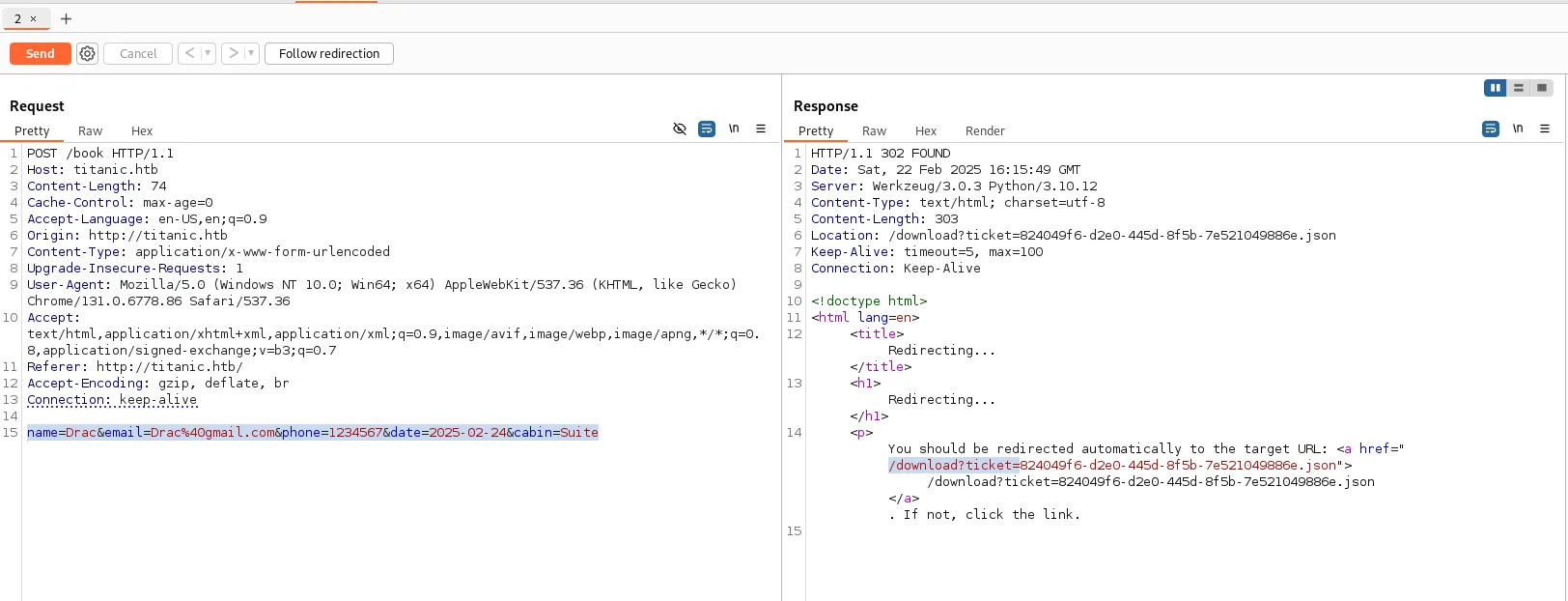The width and height of the screenshot is (1568, 601).
Task: Click the Request panel heading
Action: (37, 106)
